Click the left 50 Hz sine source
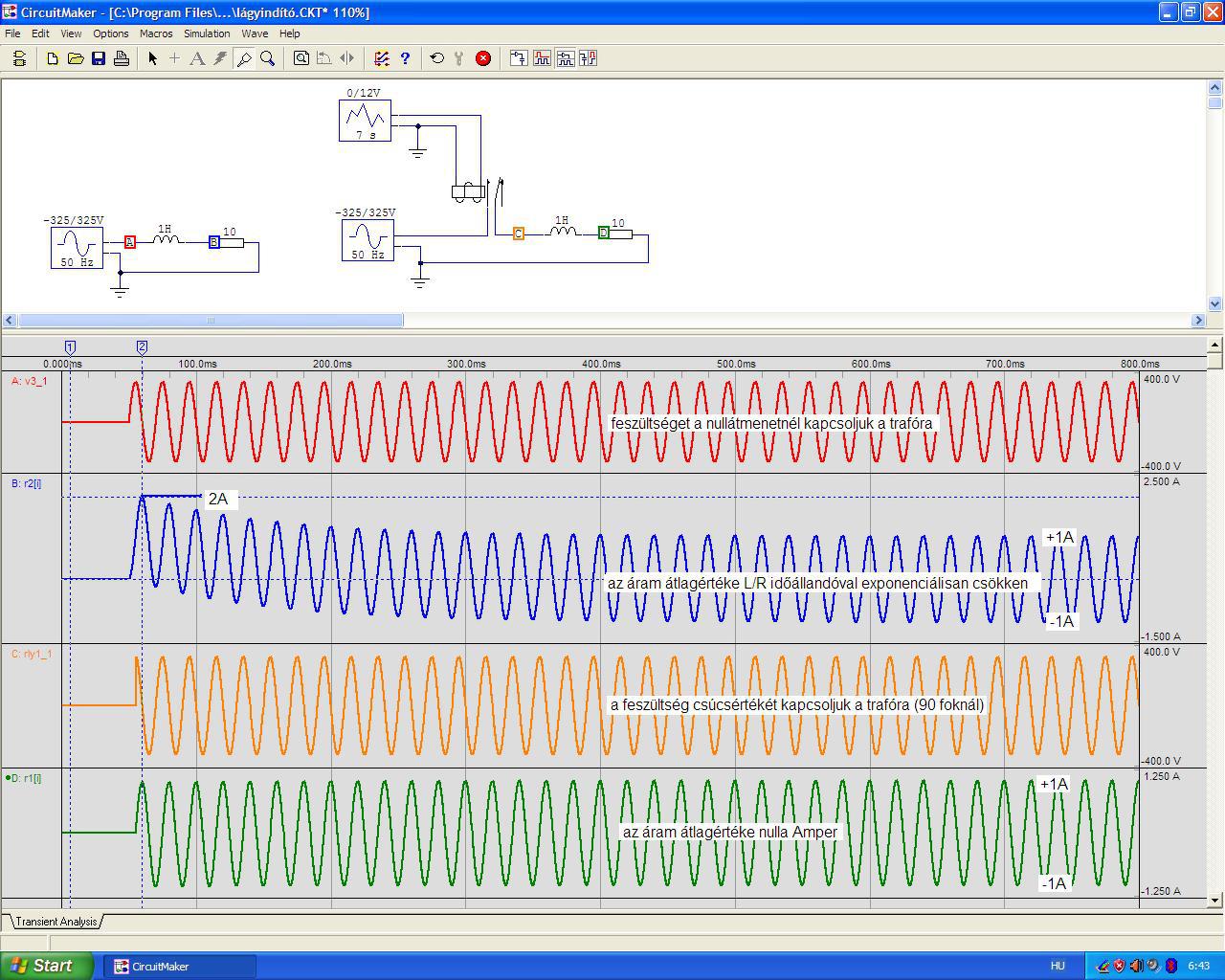 tap(77, 247)
